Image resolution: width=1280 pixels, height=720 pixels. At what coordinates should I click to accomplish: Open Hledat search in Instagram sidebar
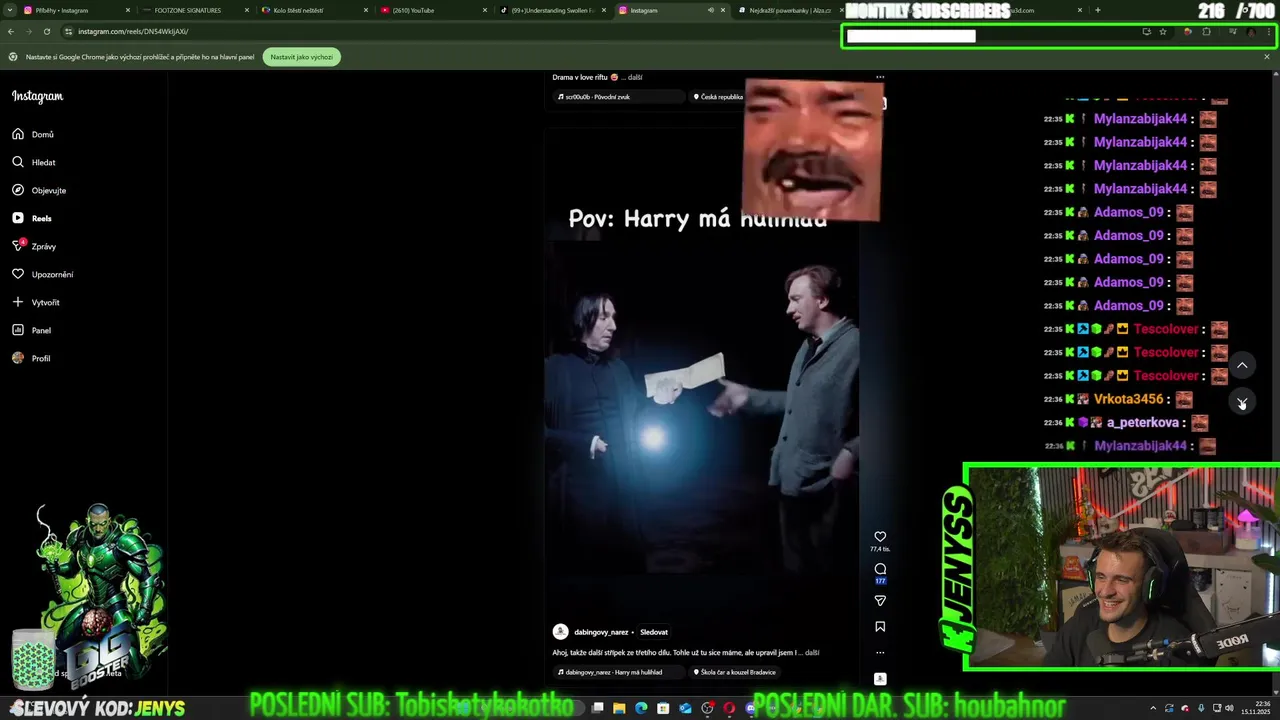[x=34, y=162]
